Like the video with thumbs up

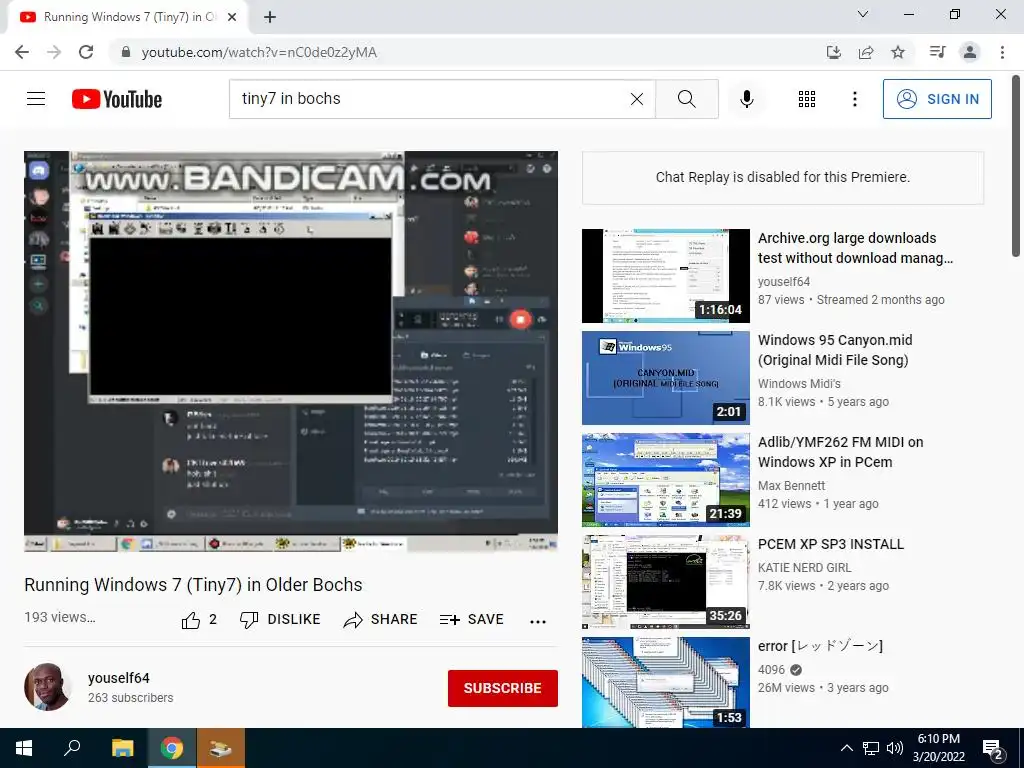(199, 620)
